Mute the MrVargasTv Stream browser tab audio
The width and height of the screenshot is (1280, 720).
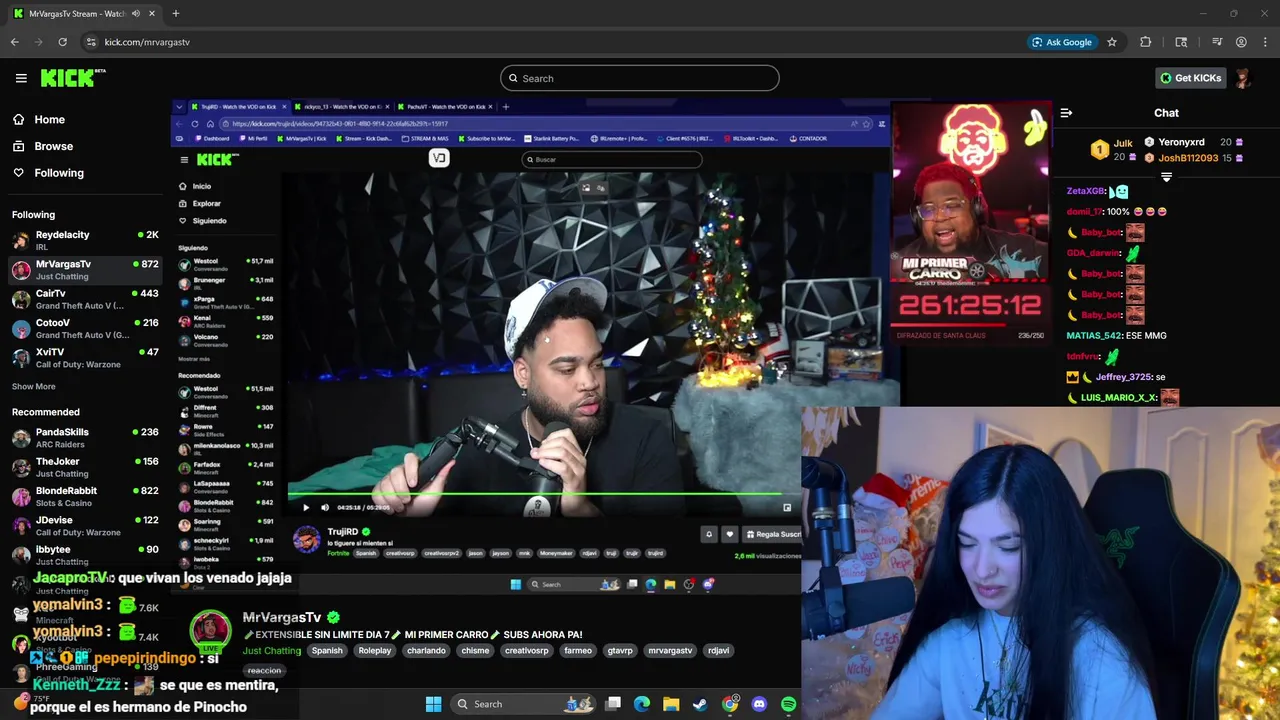click(x=136, y=14)
